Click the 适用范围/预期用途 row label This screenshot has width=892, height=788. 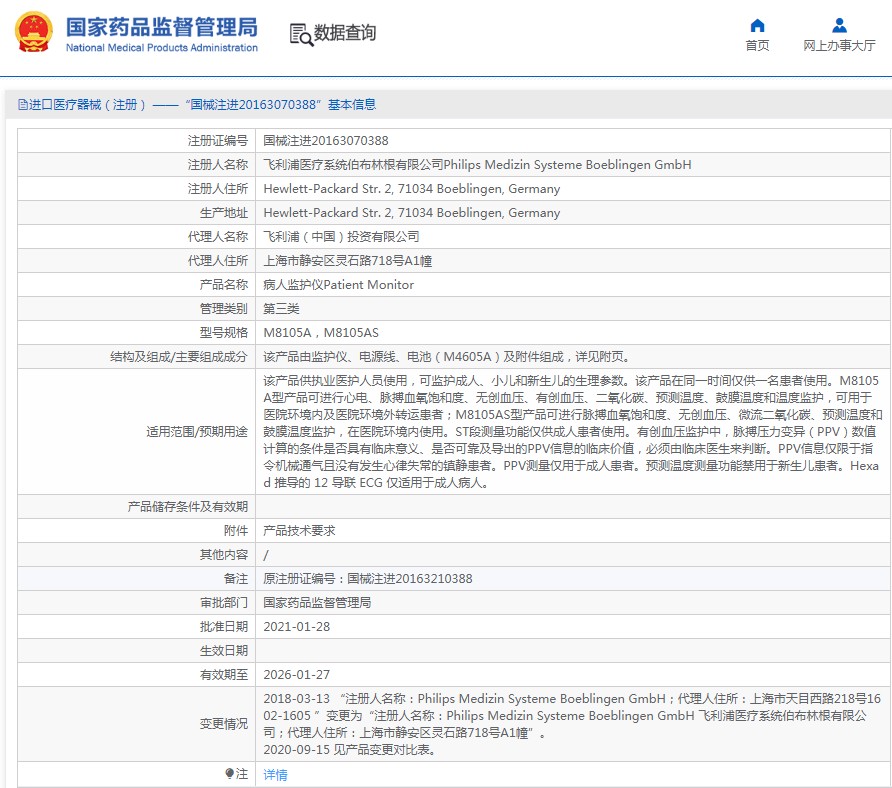click(197, 432)
